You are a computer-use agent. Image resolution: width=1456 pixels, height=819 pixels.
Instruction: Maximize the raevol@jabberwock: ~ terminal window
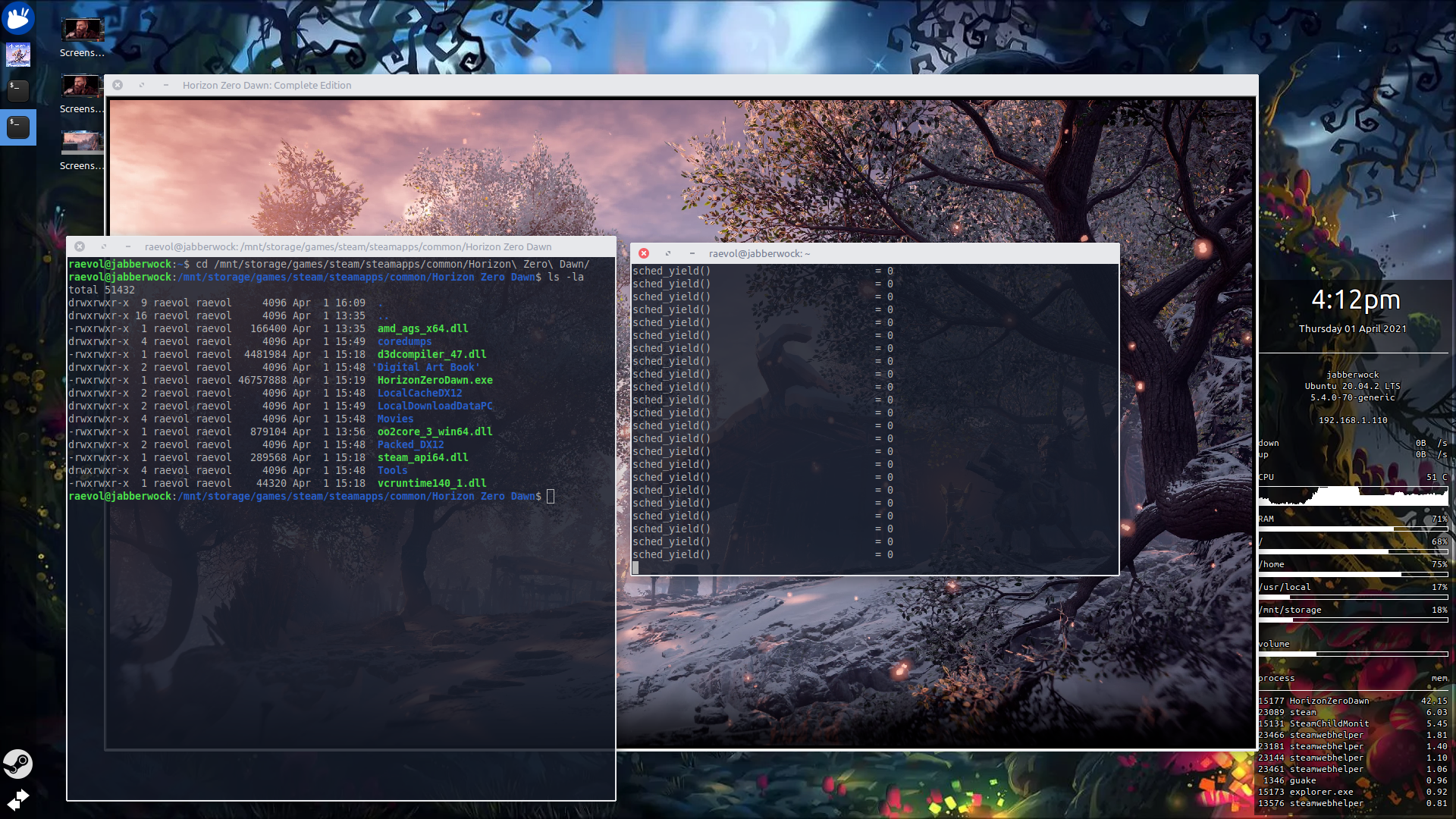click(668, 253)
